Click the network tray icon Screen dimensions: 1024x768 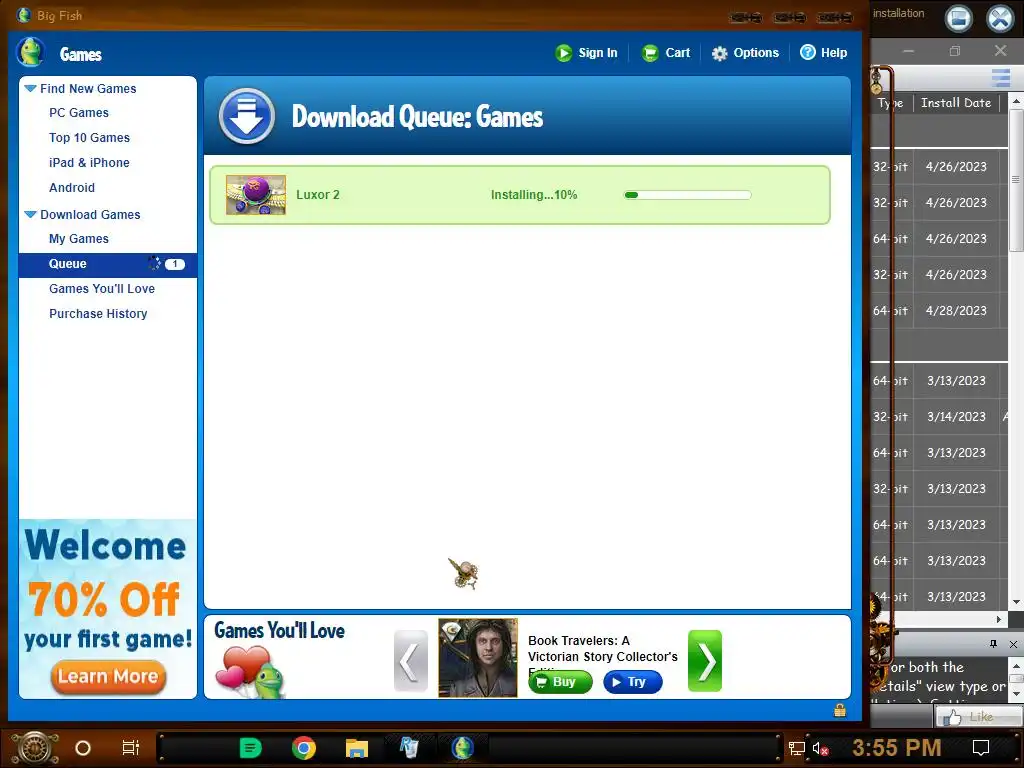tap(797, 748)
